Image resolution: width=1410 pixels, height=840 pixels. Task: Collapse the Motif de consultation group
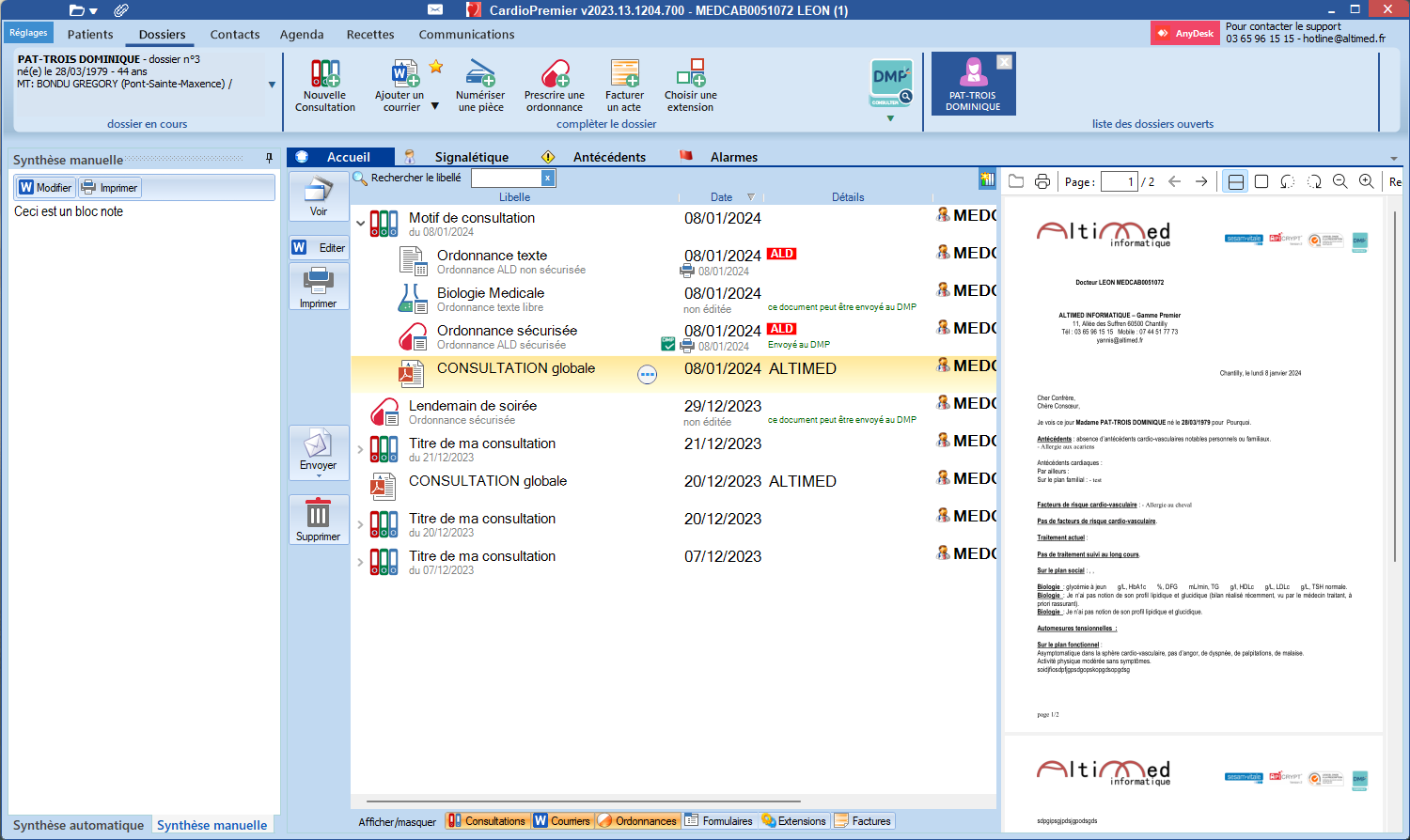pos(361,224)
